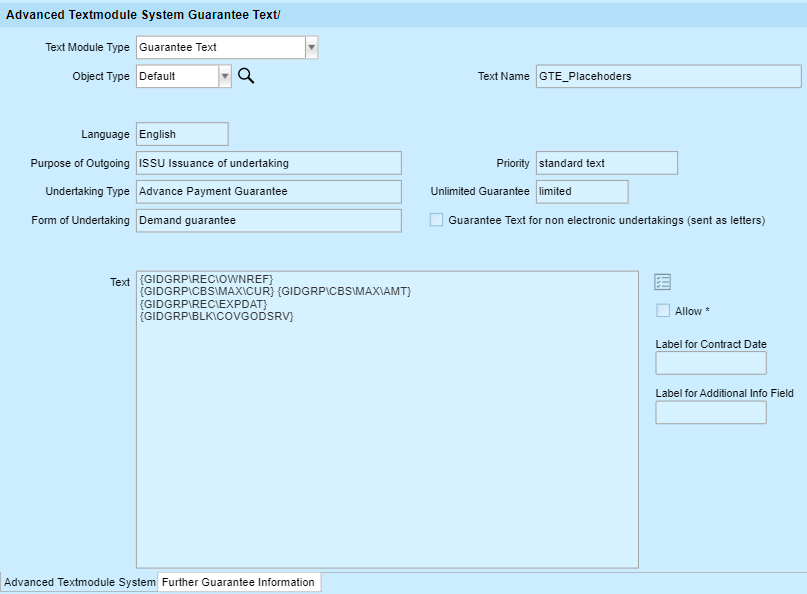Image resolution: width=807 pixels, height=594 pixels.
Task: Click the Unlimited Guarantee field showing limited
Action: click(582, 191)
